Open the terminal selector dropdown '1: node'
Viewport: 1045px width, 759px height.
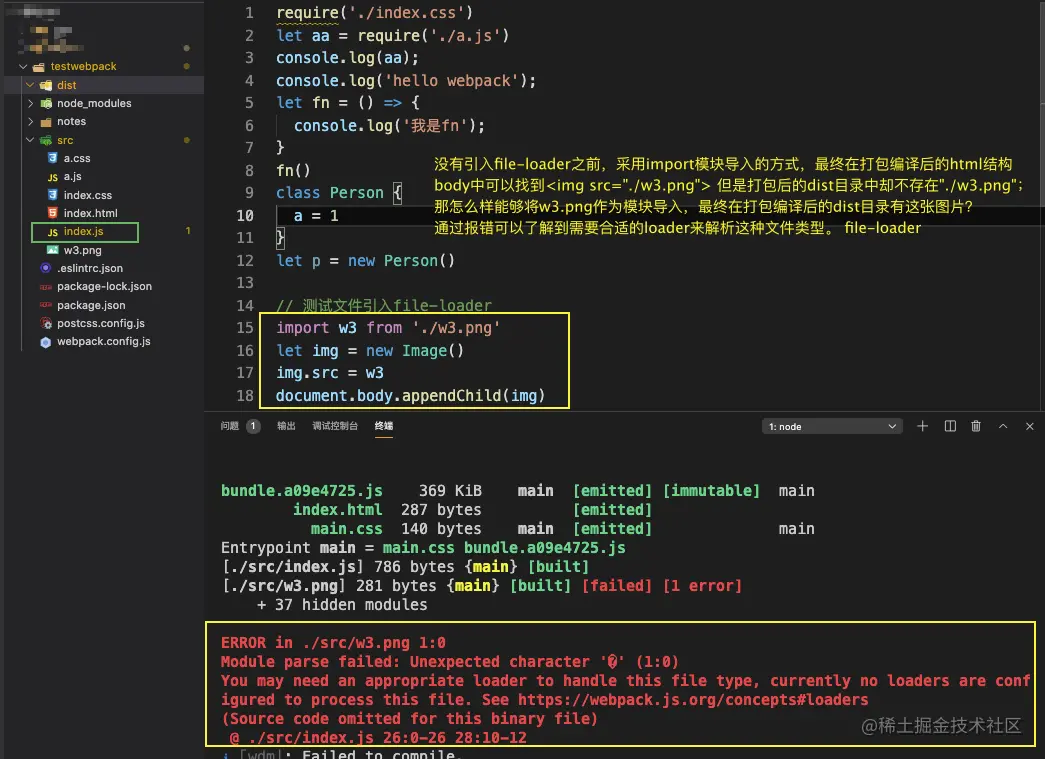[x=832, y=426]
